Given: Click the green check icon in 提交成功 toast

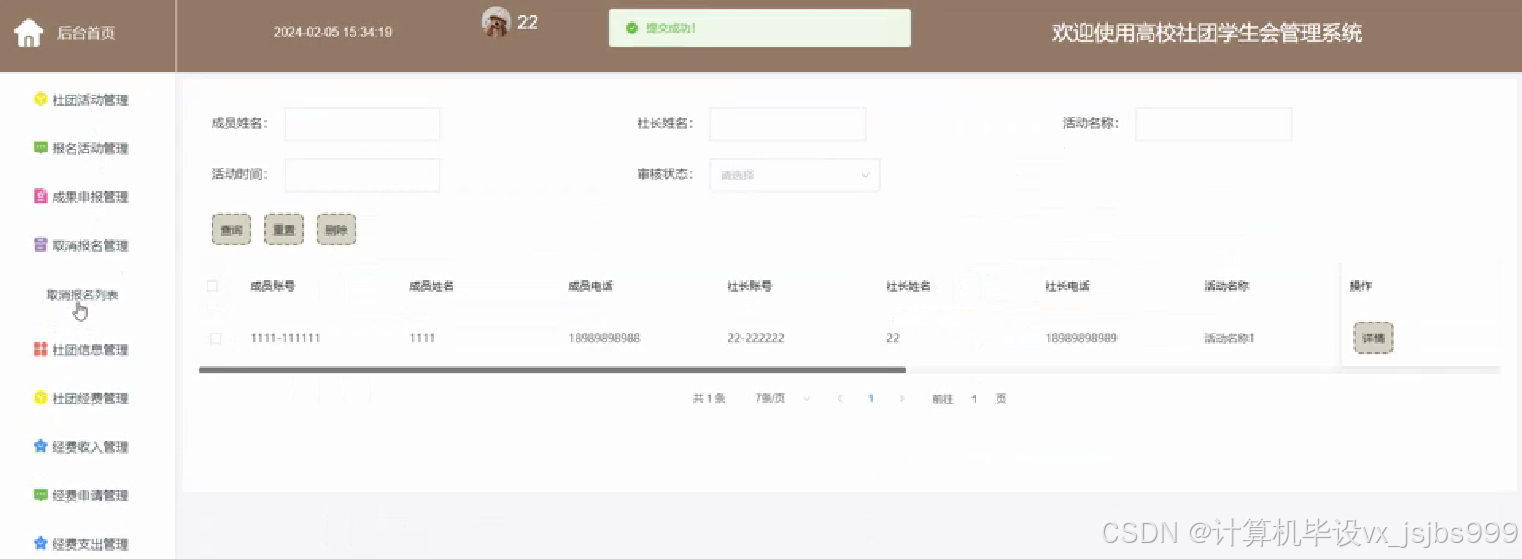Looking at the screenshot, I should pyautogui.click(x=631, y=28).
